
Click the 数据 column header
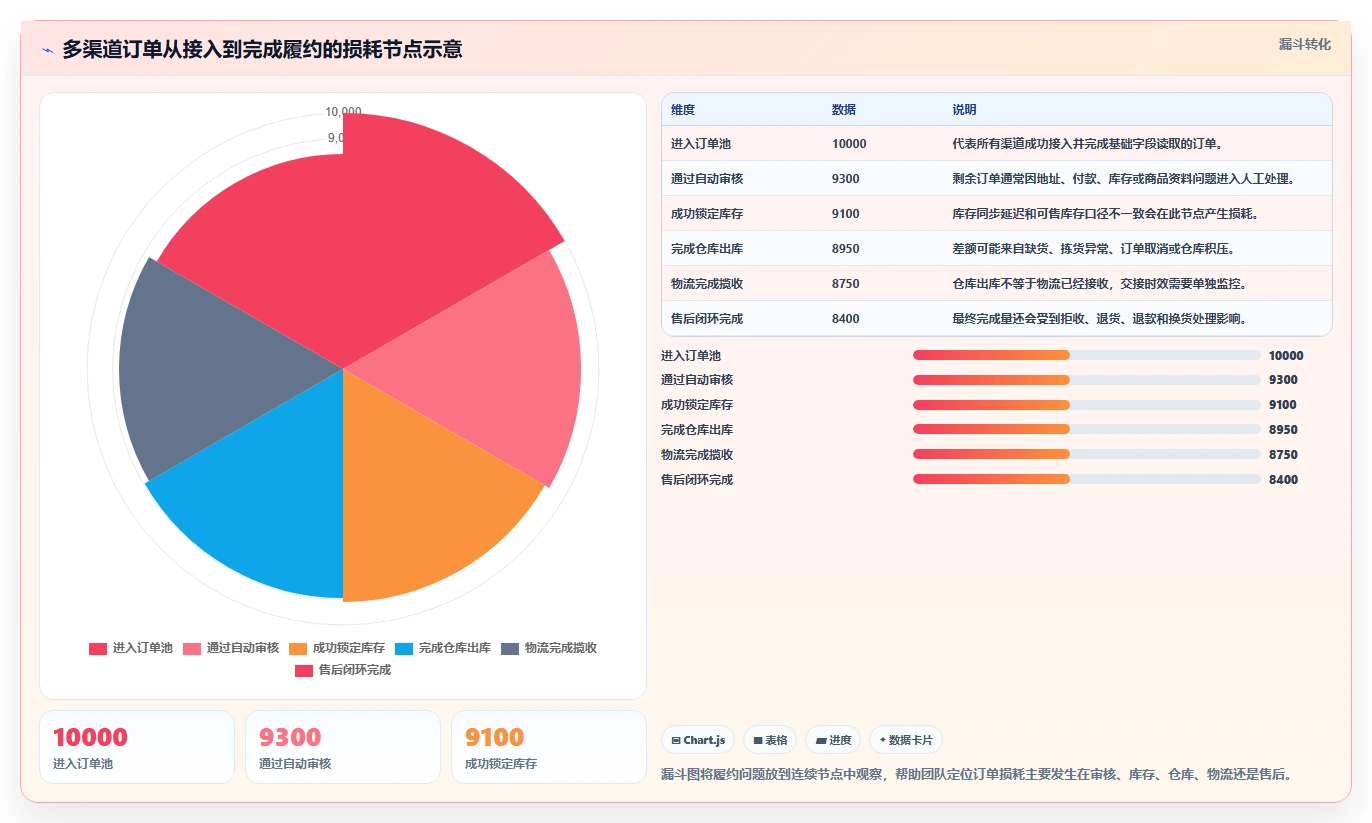(844, 110)
